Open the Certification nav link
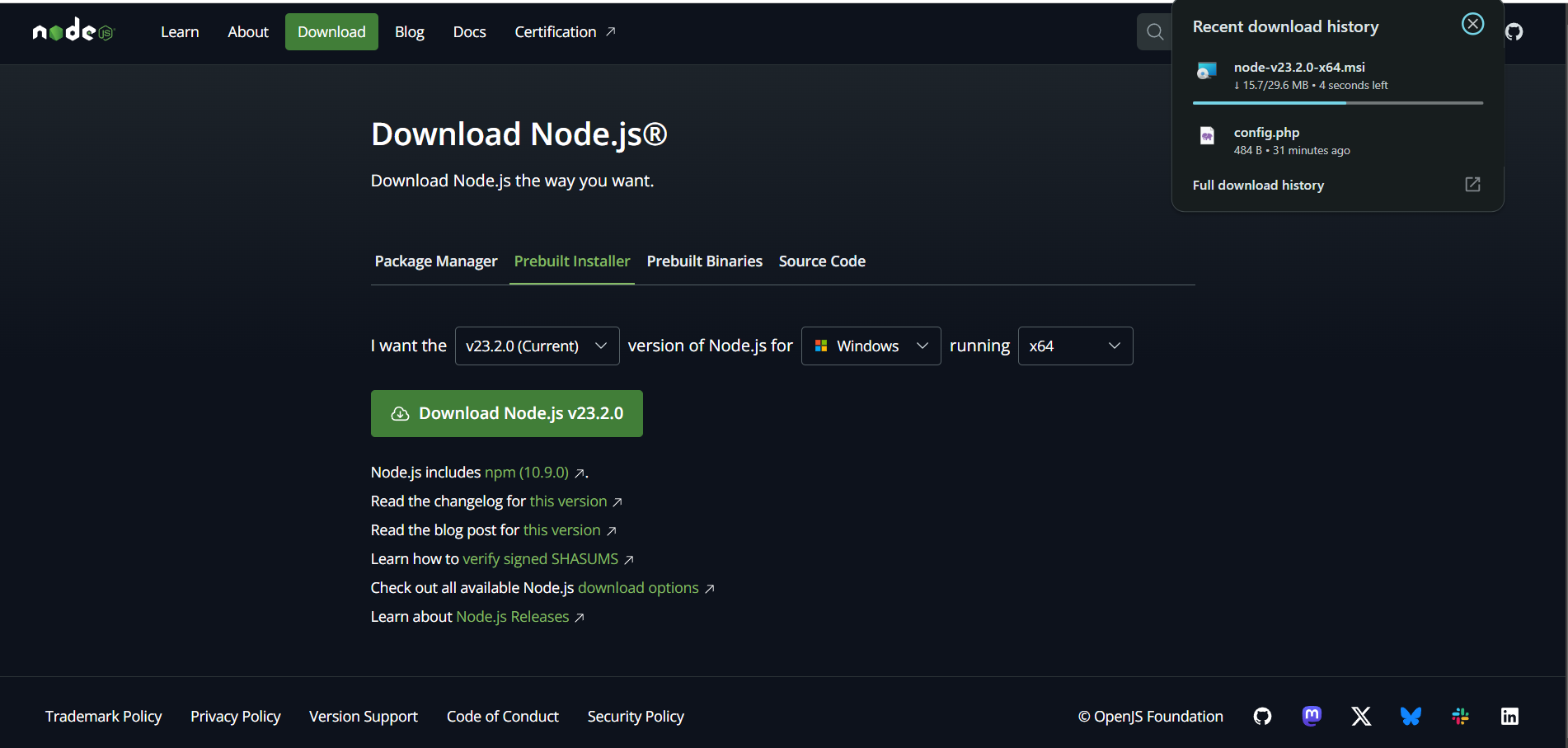 (x=565, y=31)
